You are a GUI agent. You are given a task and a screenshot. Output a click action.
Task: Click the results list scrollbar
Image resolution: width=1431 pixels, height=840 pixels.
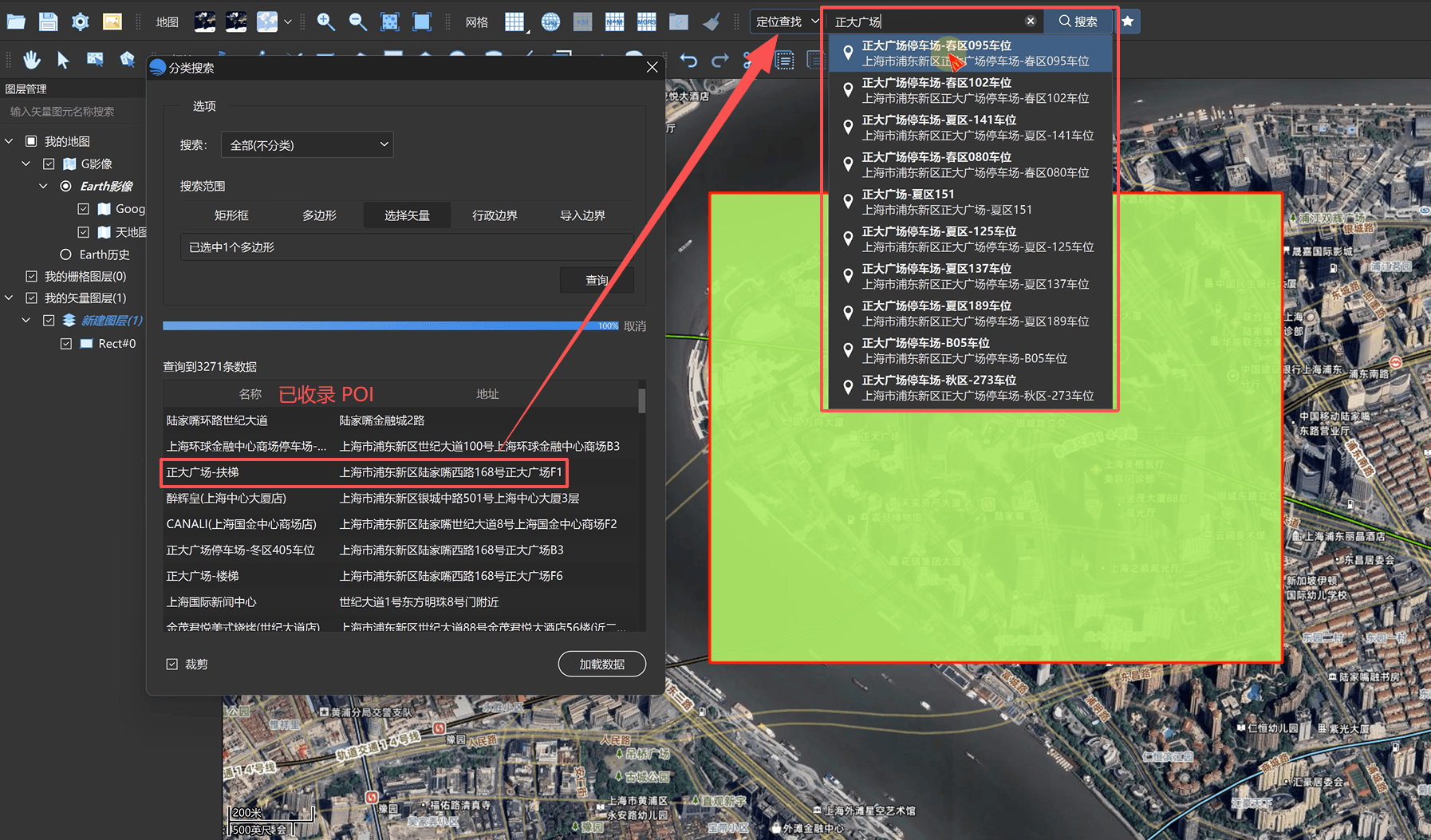[x=642, y=400]
